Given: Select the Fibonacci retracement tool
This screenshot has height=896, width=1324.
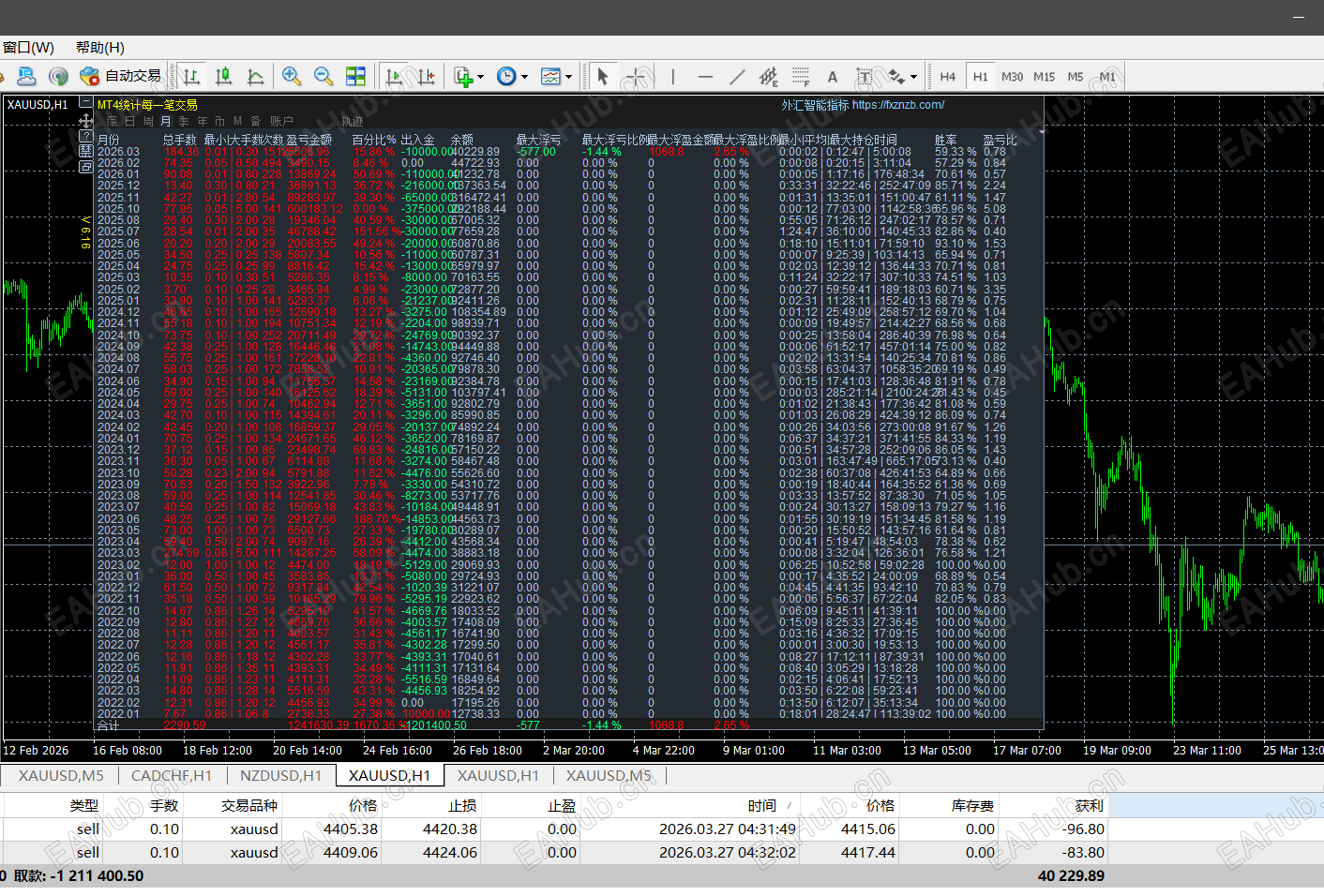Looking at the screenshot, I should point(800,77).
